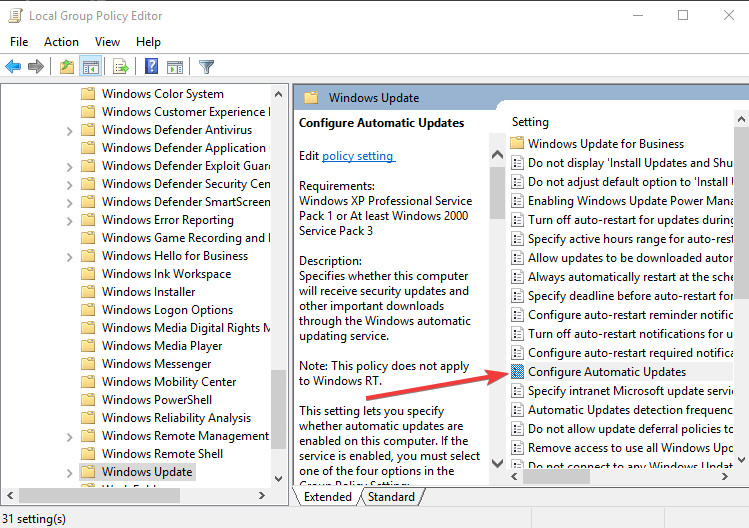Toggle the Show/Hide console tree icon
Screen dimensions: 749x528
point(91,66)
